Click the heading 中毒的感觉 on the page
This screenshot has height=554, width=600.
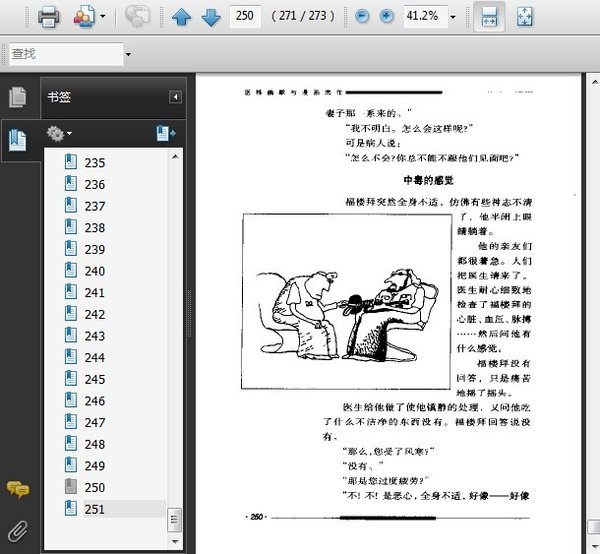coord(429,180)
